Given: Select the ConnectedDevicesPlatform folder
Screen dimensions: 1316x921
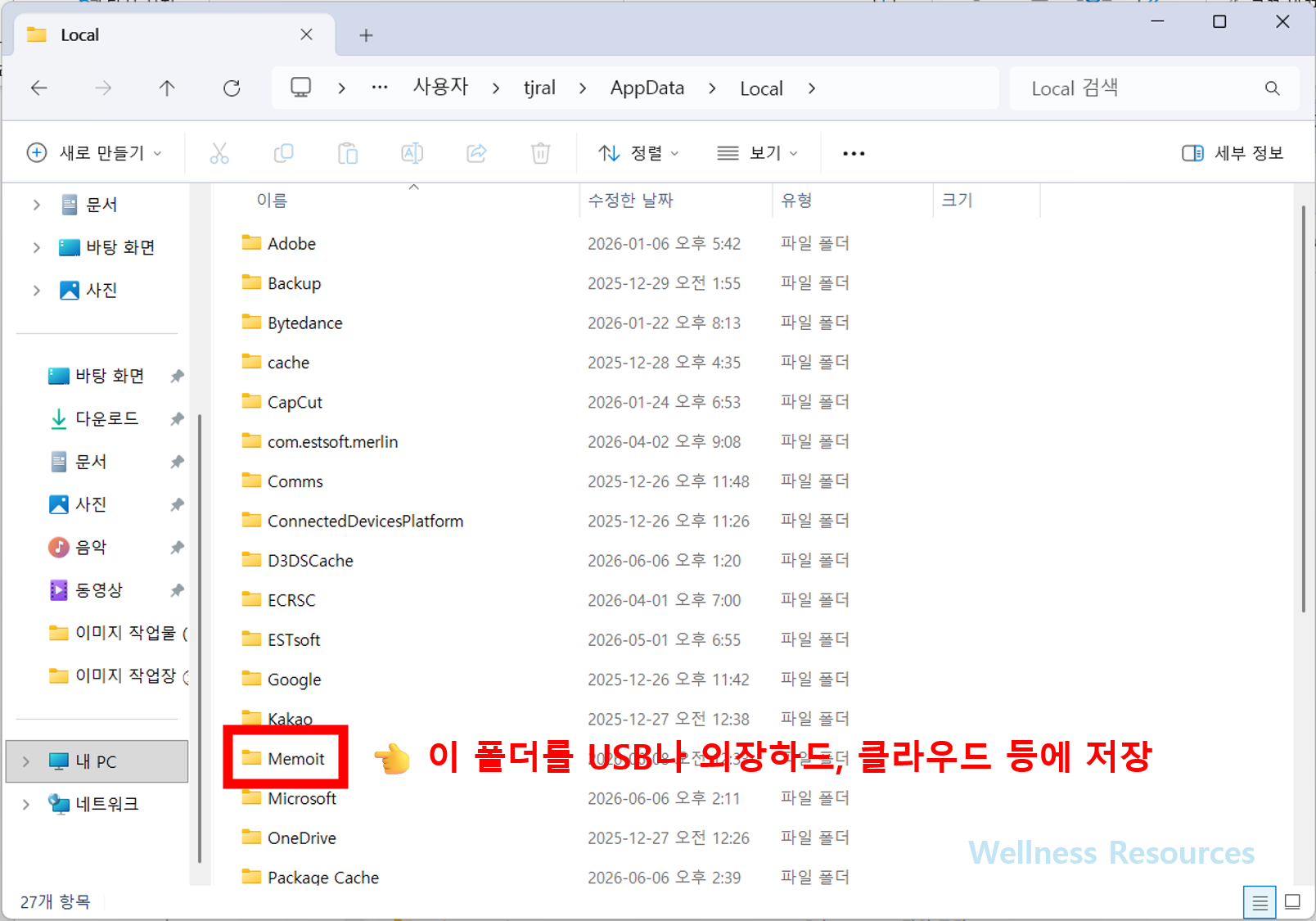Looking at the screenshot, I should click(353, 521).
